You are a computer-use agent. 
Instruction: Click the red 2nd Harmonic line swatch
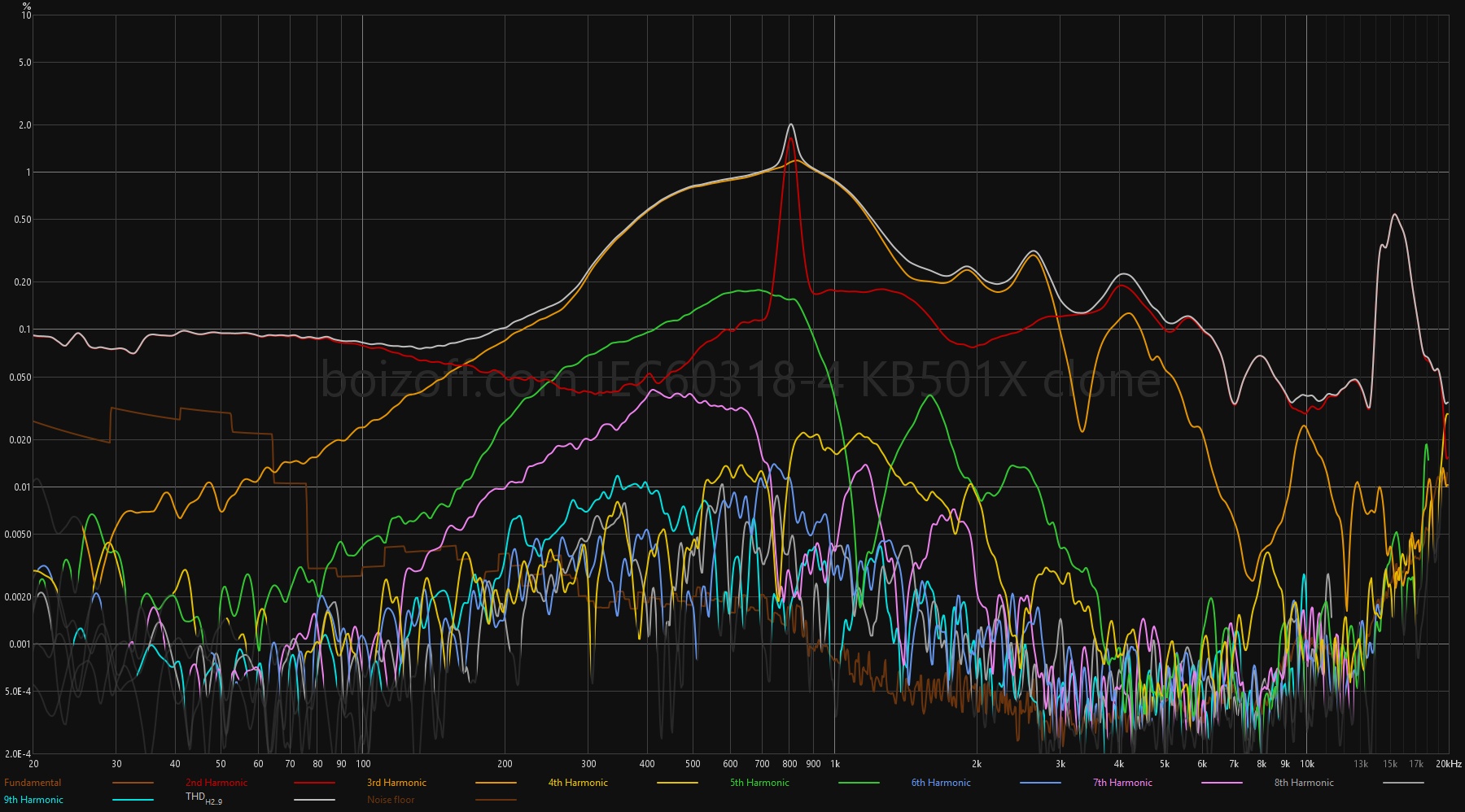(x=314, y=783)
